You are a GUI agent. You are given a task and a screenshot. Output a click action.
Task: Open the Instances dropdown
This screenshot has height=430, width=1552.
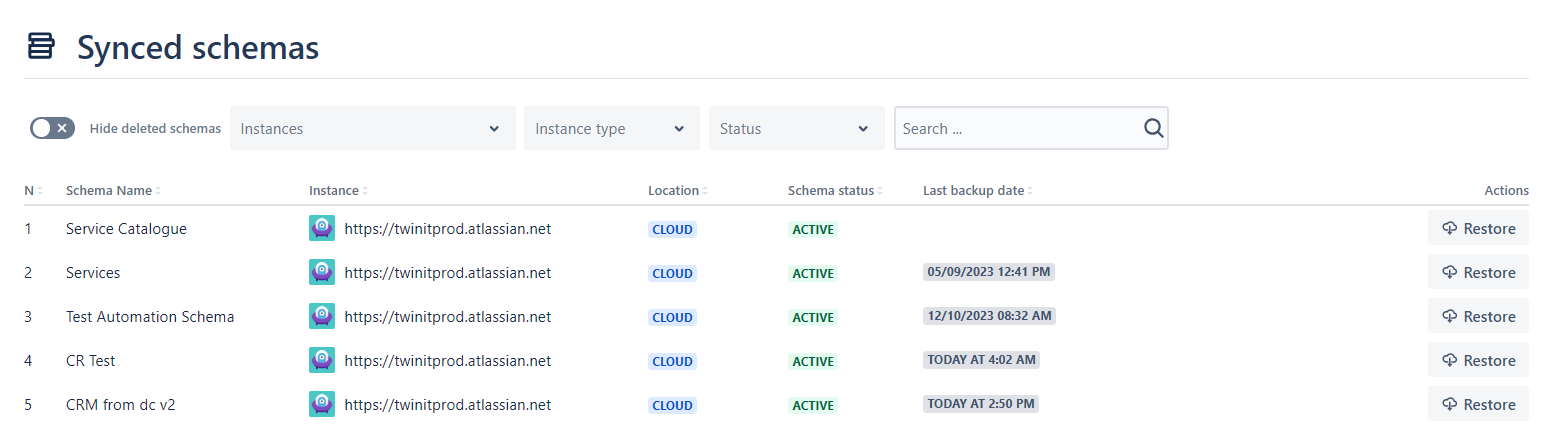[x=373, y=128]
